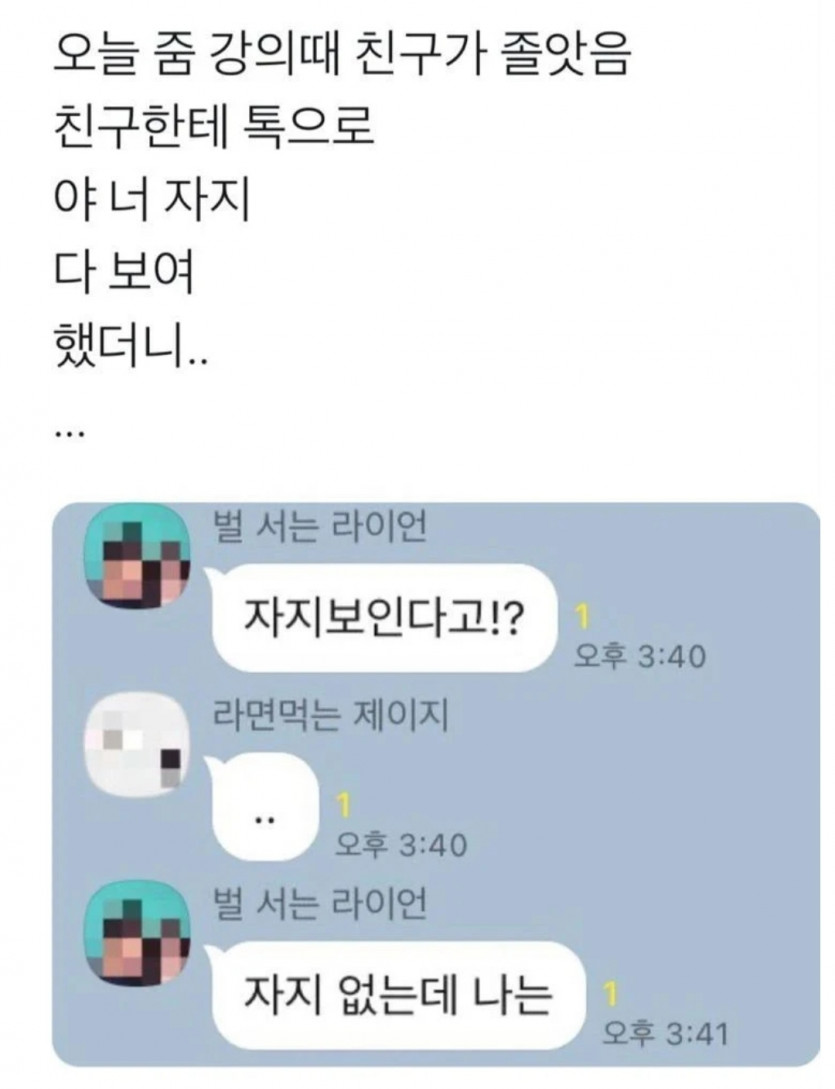
Task: Click the post line 다 보여
Action: [124, 272]
